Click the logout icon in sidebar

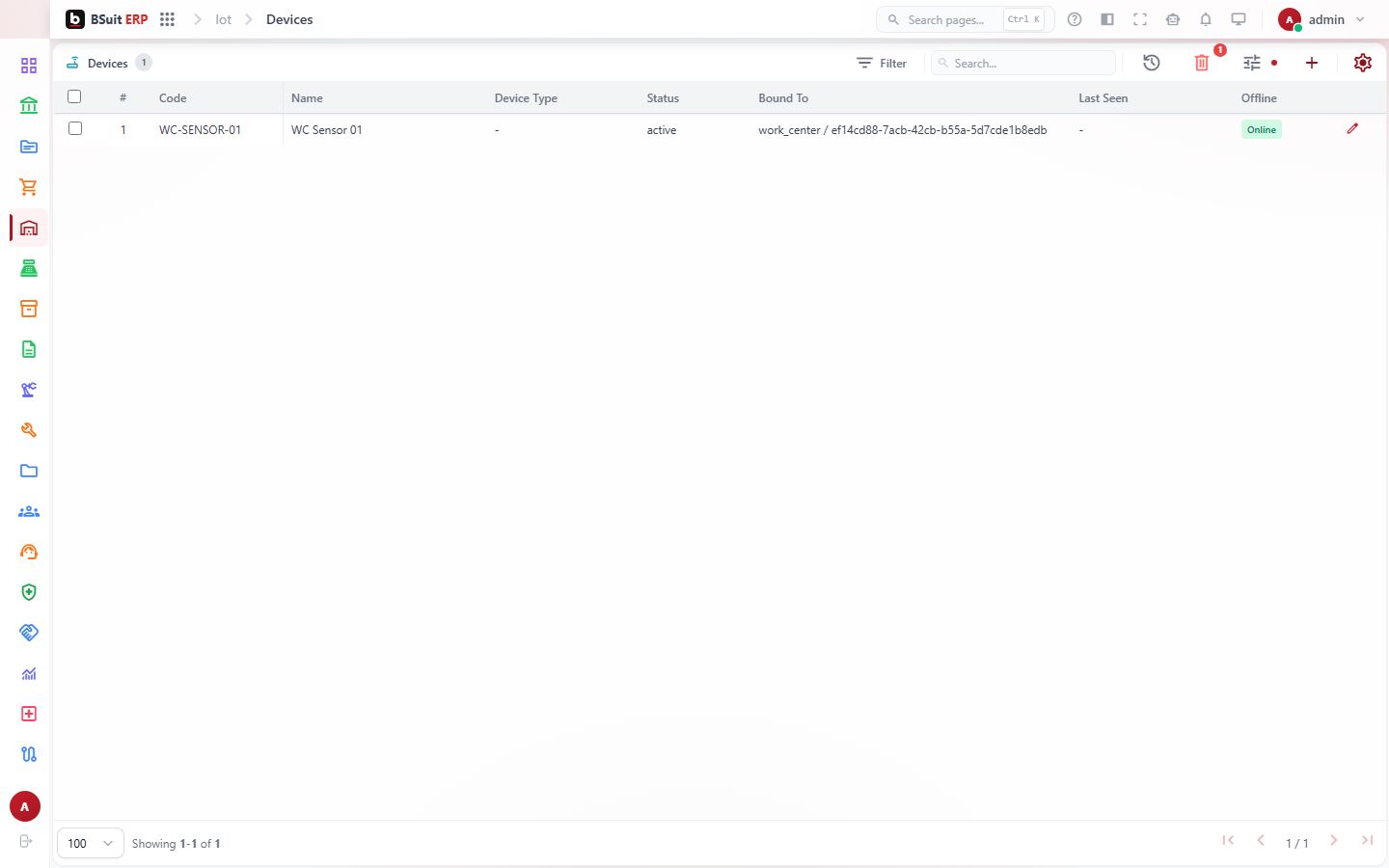(26, 841)
